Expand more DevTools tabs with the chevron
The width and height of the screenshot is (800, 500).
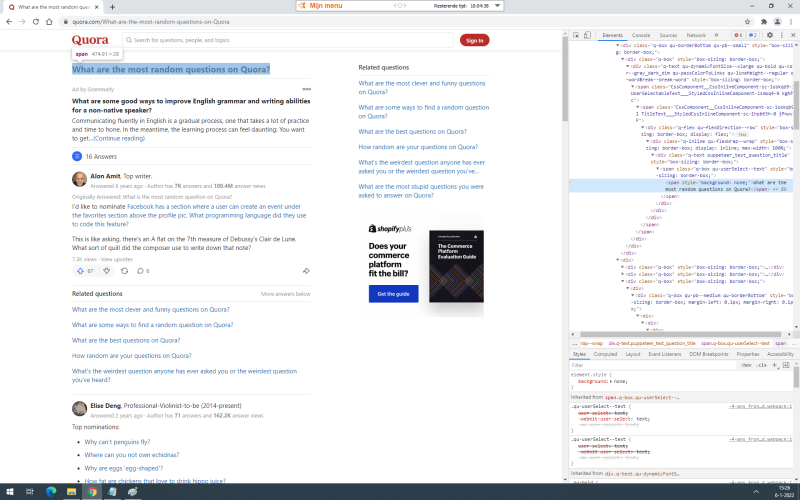(x=716, y=35)
